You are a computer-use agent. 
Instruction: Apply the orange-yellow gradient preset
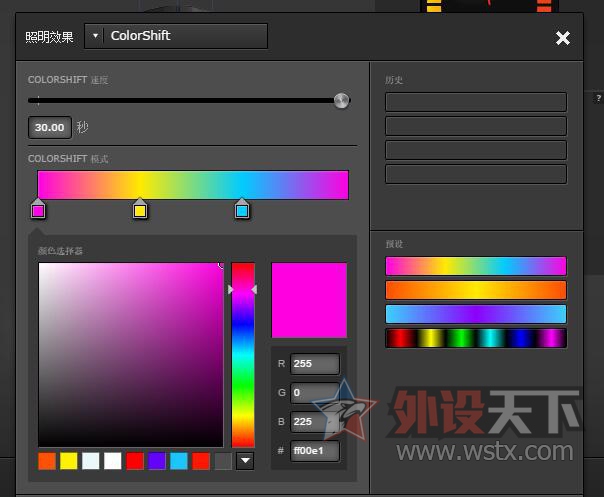476,290
